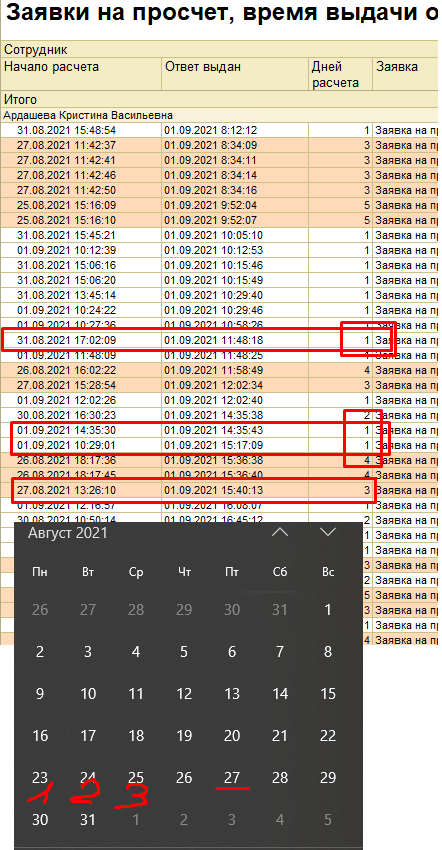The width and height of the screenshot is (442, 850).
Task: Open the Август 2021 month picker header
Action: 68,533
